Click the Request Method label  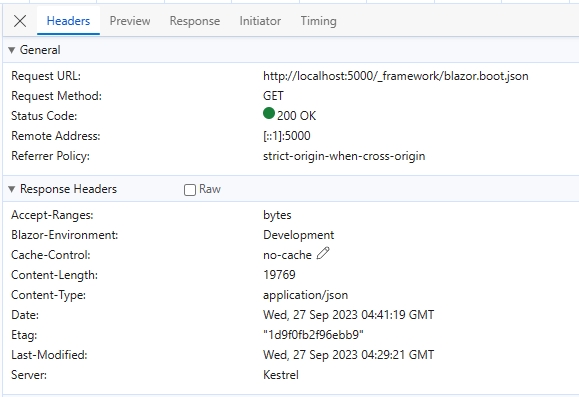(x=56, y=96)
